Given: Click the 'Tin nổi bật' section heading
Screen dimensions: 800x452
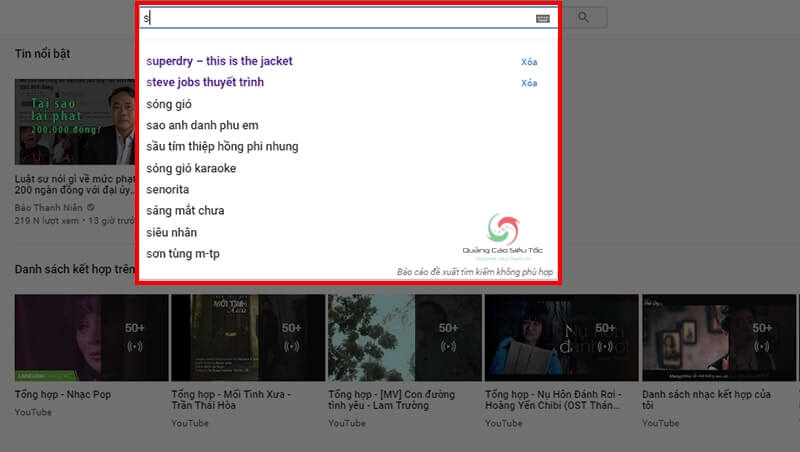Looking at the screenshot, I should click(x=42, y=54).
